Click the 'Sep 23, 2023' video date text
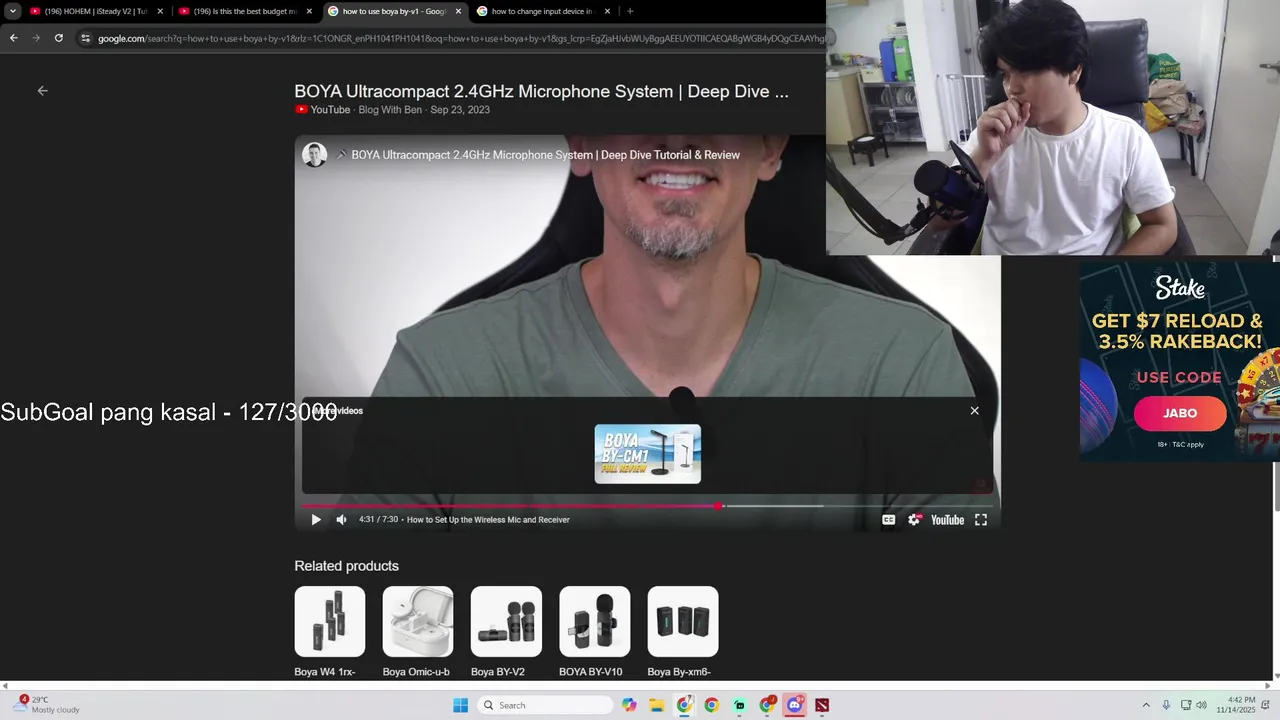The width and height of the screenshot is (1280, 720). click(x=460, y=110)
